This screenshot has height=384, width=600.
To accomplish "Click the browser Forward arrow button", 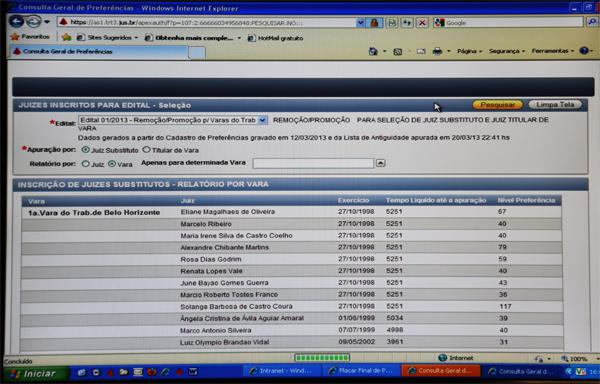I will click(33, 21).
